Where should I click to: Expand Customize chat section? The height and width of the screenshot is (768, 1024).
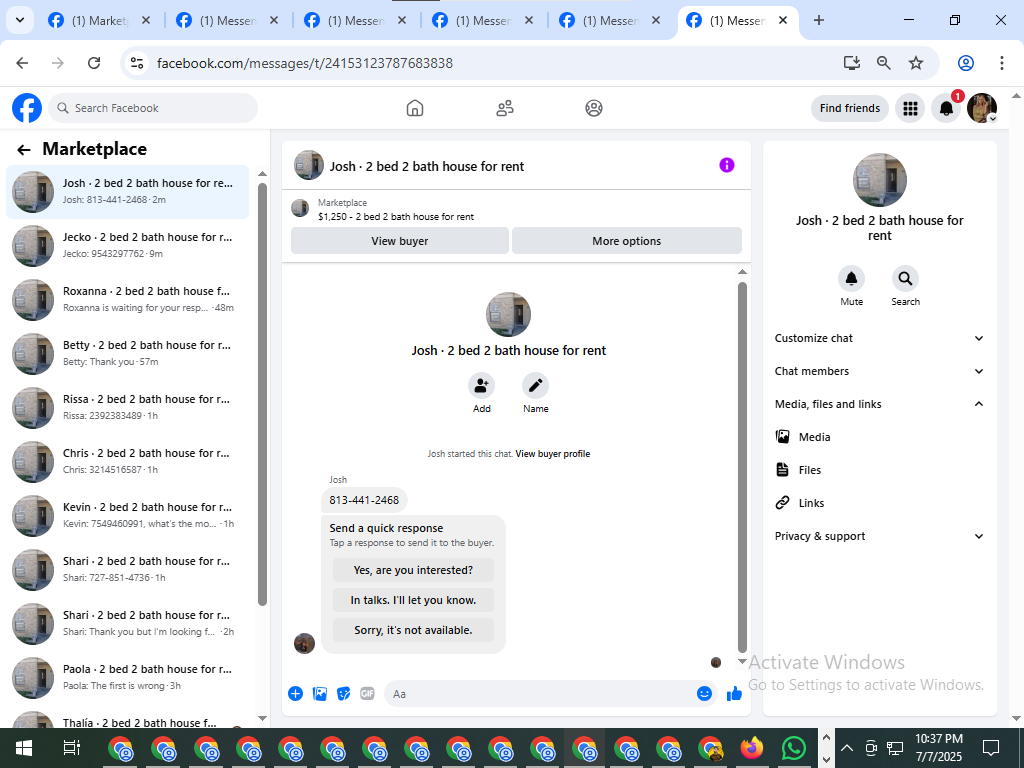(879, 338)
